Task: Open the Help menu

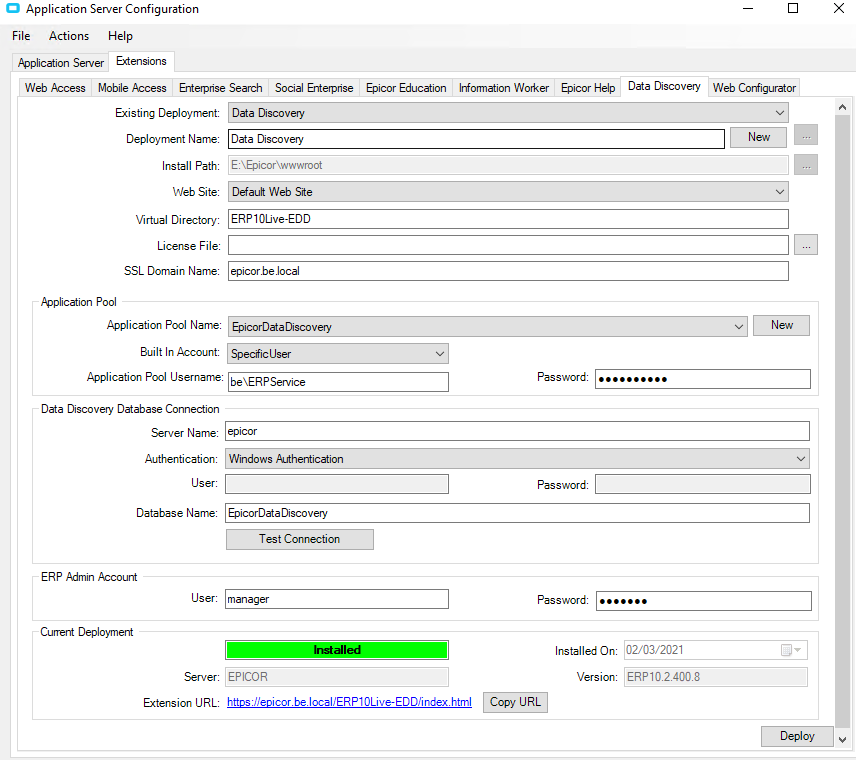Action: pos(120,36)
